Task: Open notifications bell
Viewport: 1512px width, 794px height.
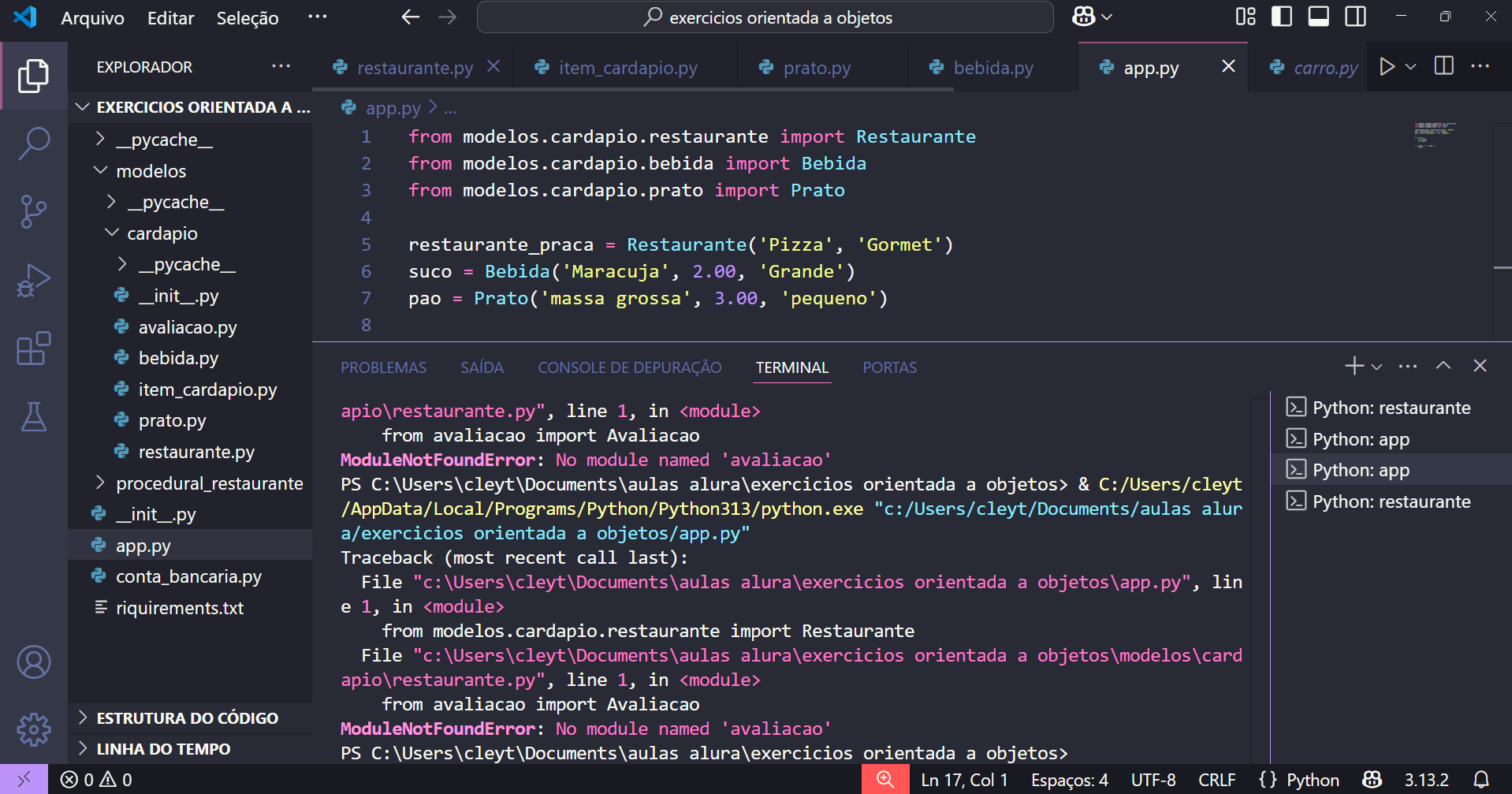Action: 1481,780
